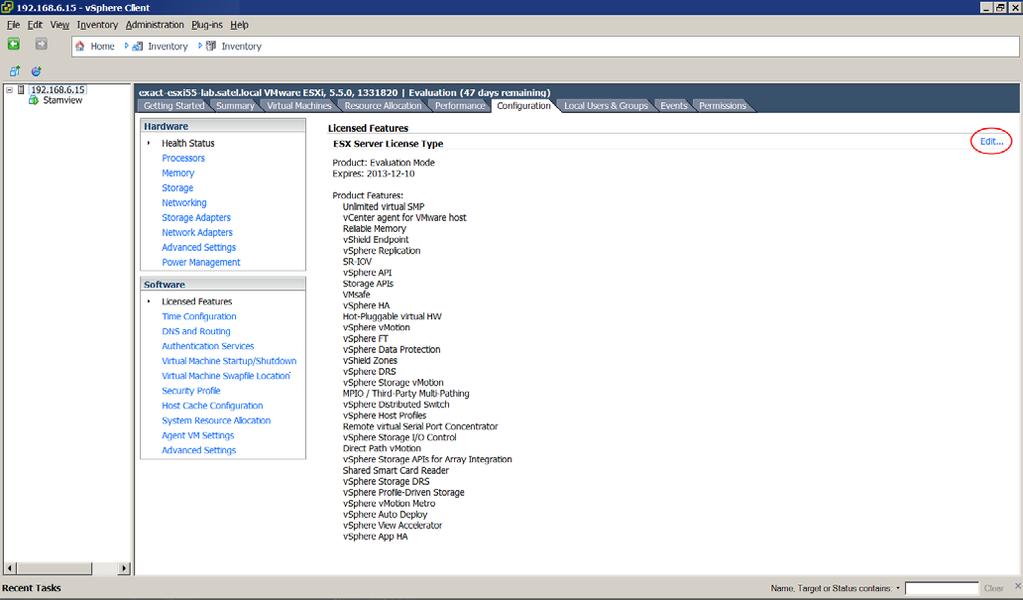Expand the dropdown after Home breadcrumb

[126, 46]
